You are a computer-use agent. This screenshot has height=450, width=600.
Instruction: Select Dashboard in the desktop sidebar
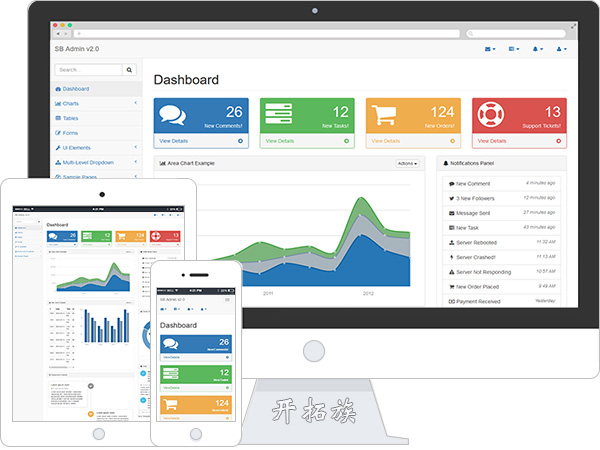pyautogui.click(x=96, y=89)
